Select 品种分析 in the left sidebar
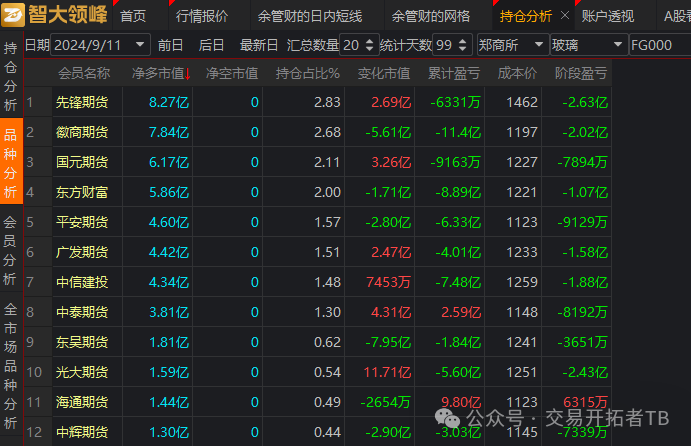Screen dimensions: 691x446 pyautogui.click(x=11, y=161)
